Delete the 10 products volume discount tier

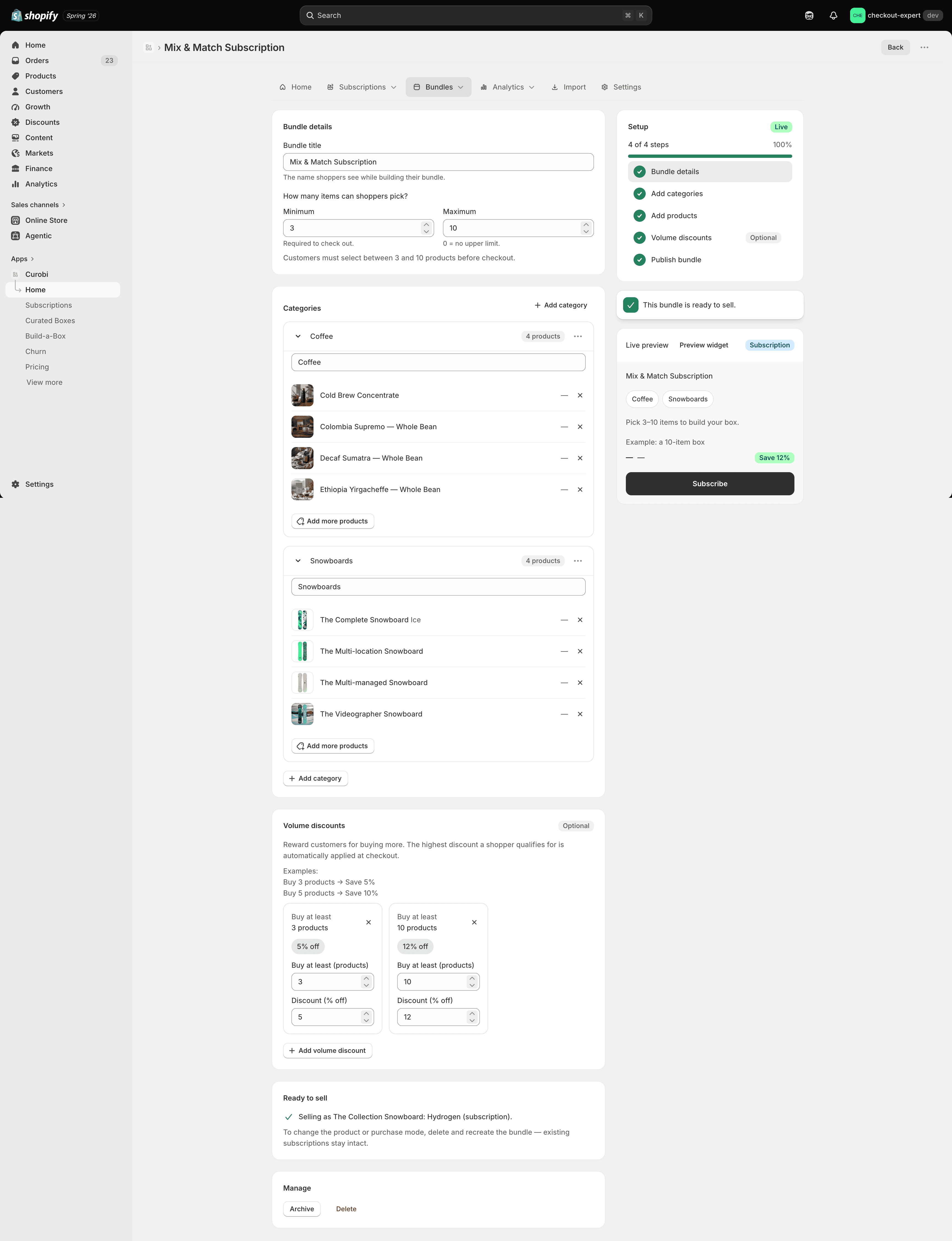coord(474,923)
